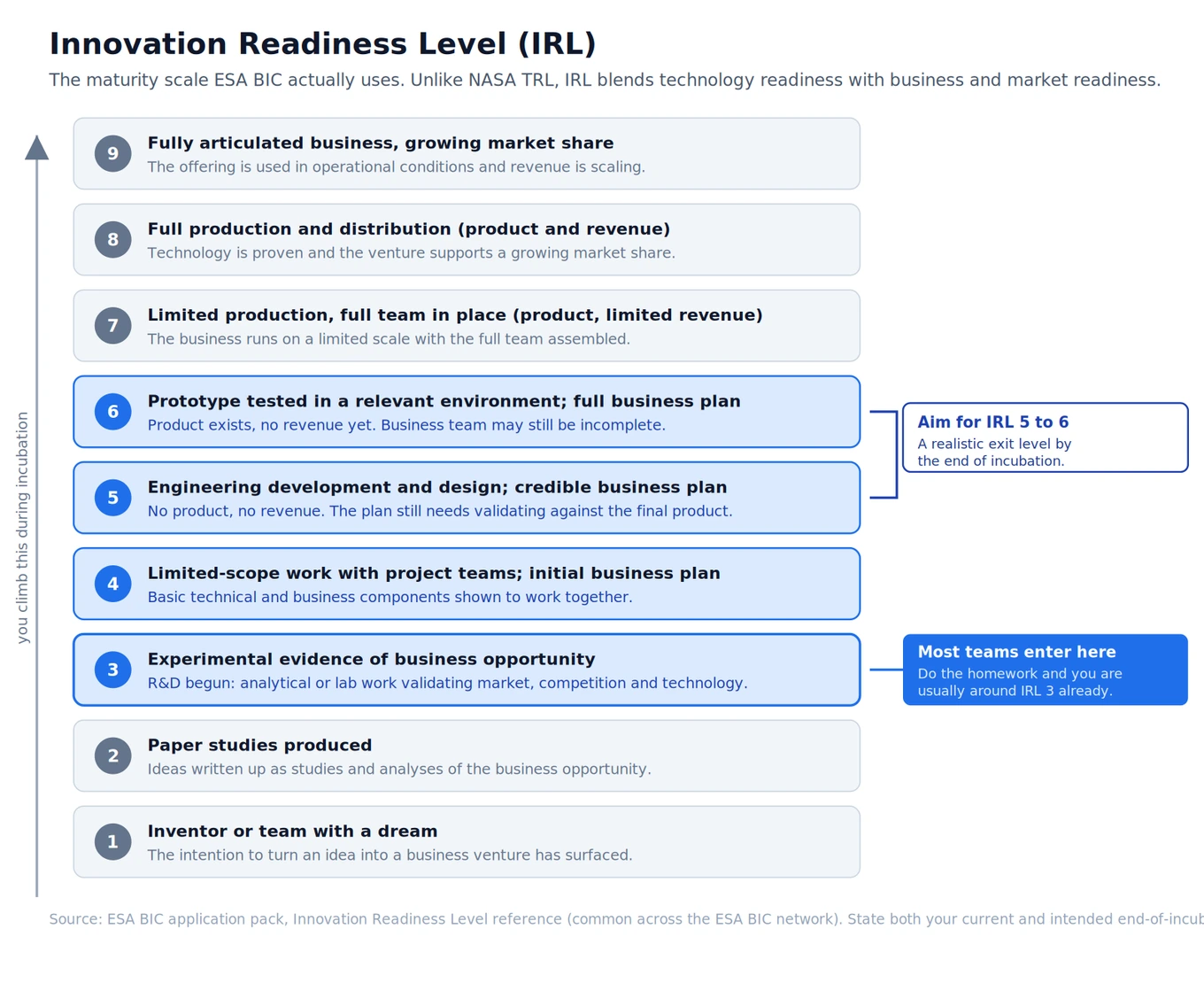
Task: Select 'Limited production, full team in place' heading
Action: pyautogui.click(x=455, y=315)
